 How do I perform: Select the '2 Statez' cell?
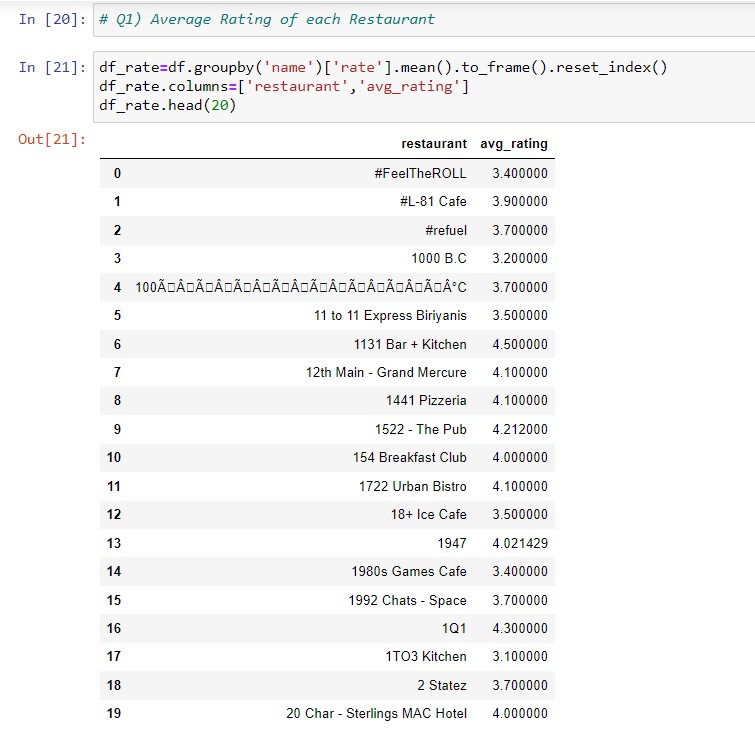pos(442,685)
